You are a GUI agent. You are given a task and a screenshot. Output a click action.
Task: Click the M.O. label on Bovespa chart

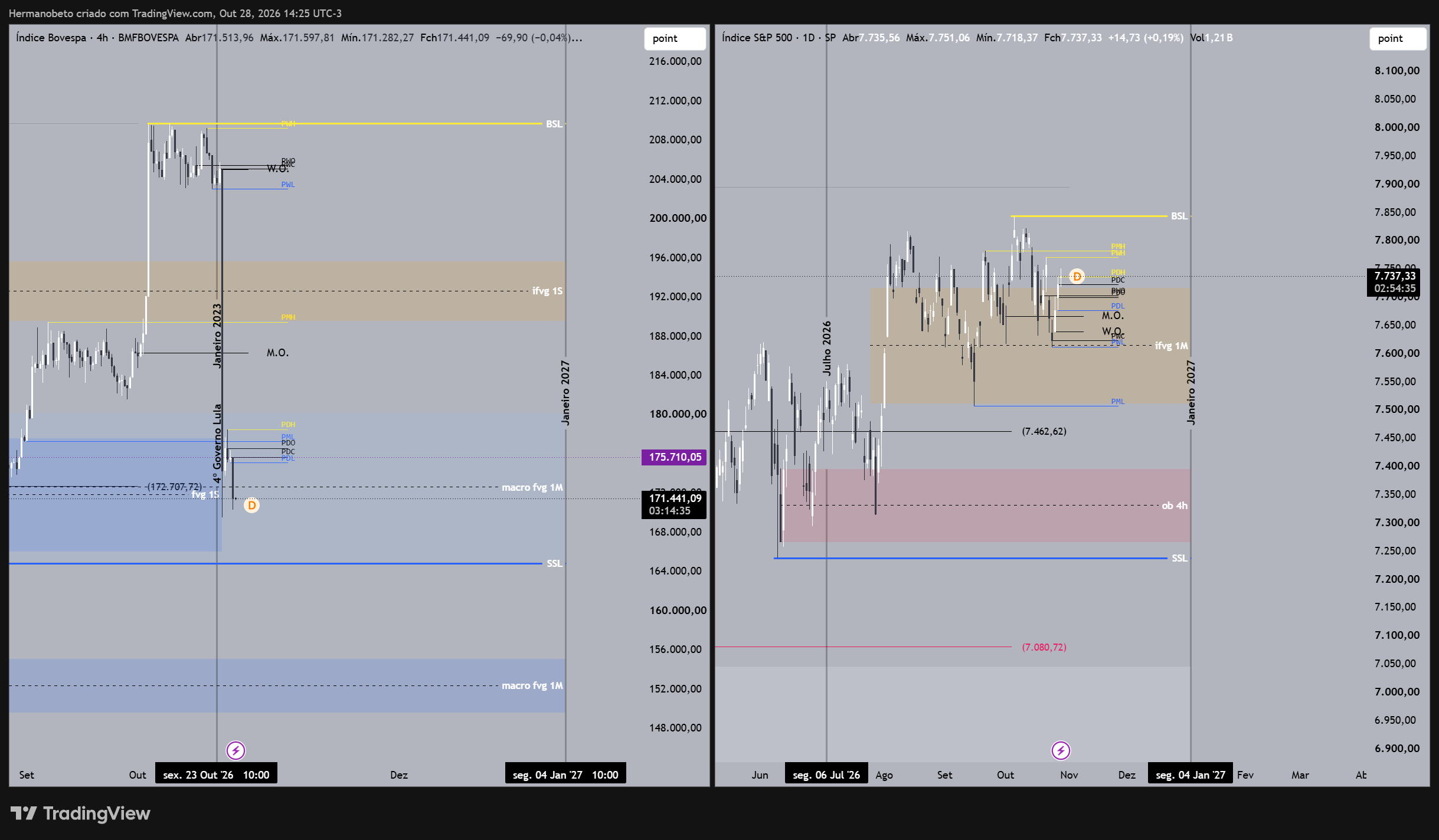point(277,353)
